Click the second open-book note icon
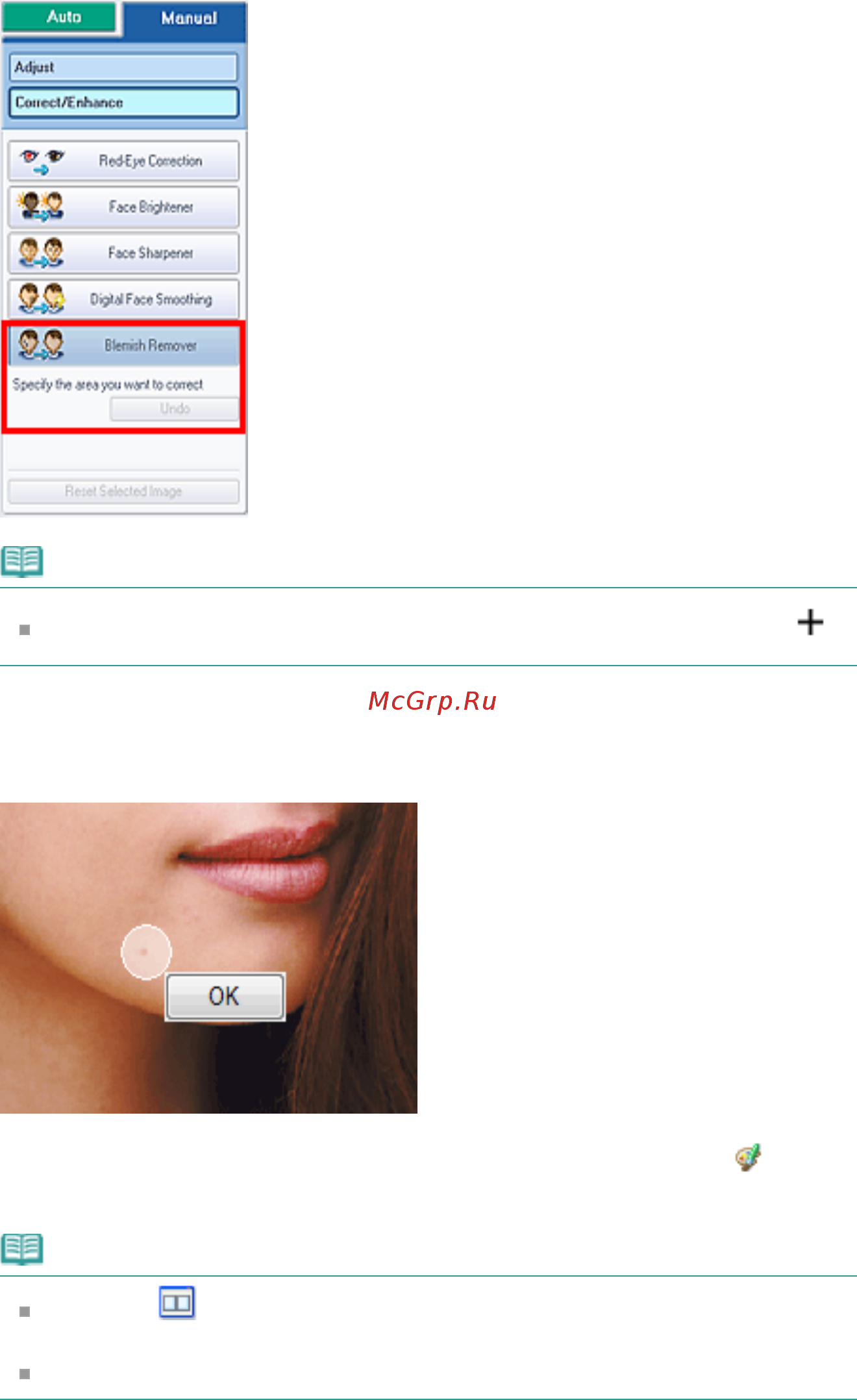 point(22,1249)
